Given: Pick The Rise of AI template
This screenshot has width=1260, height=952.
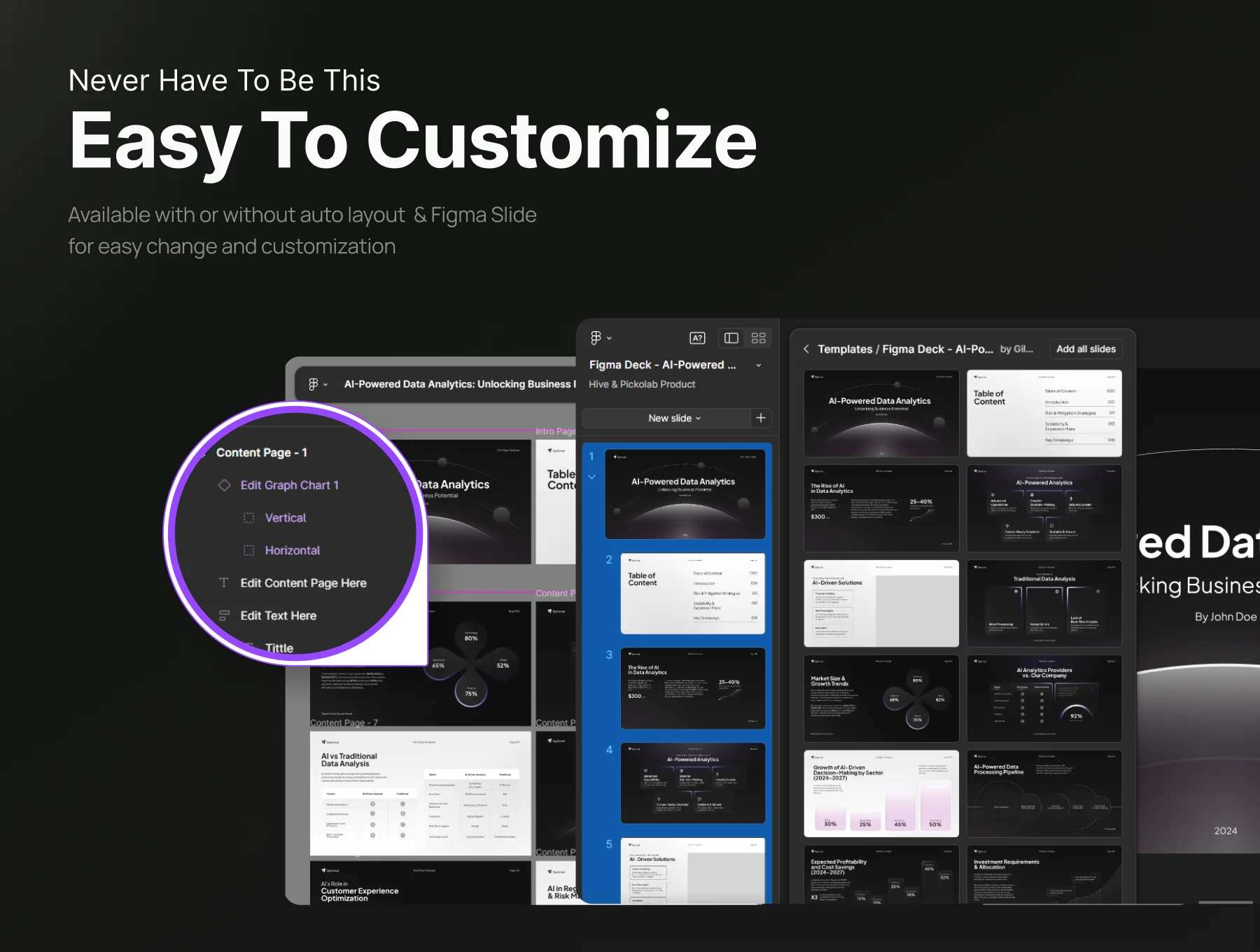Looking at the screenshot, I should pyautogui.click(x=881, y=509).
